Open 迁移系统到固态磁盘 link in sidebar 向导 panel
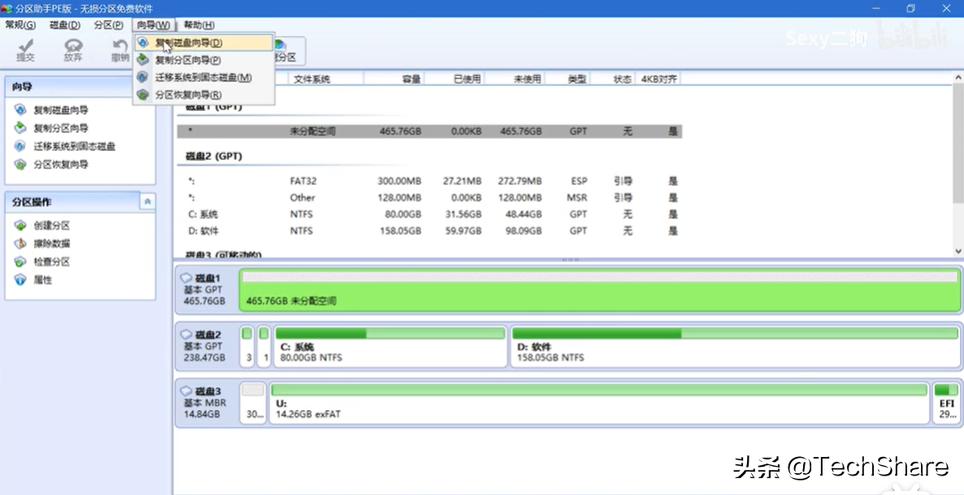This screenshot has width=964, height=495. (74, 146)
